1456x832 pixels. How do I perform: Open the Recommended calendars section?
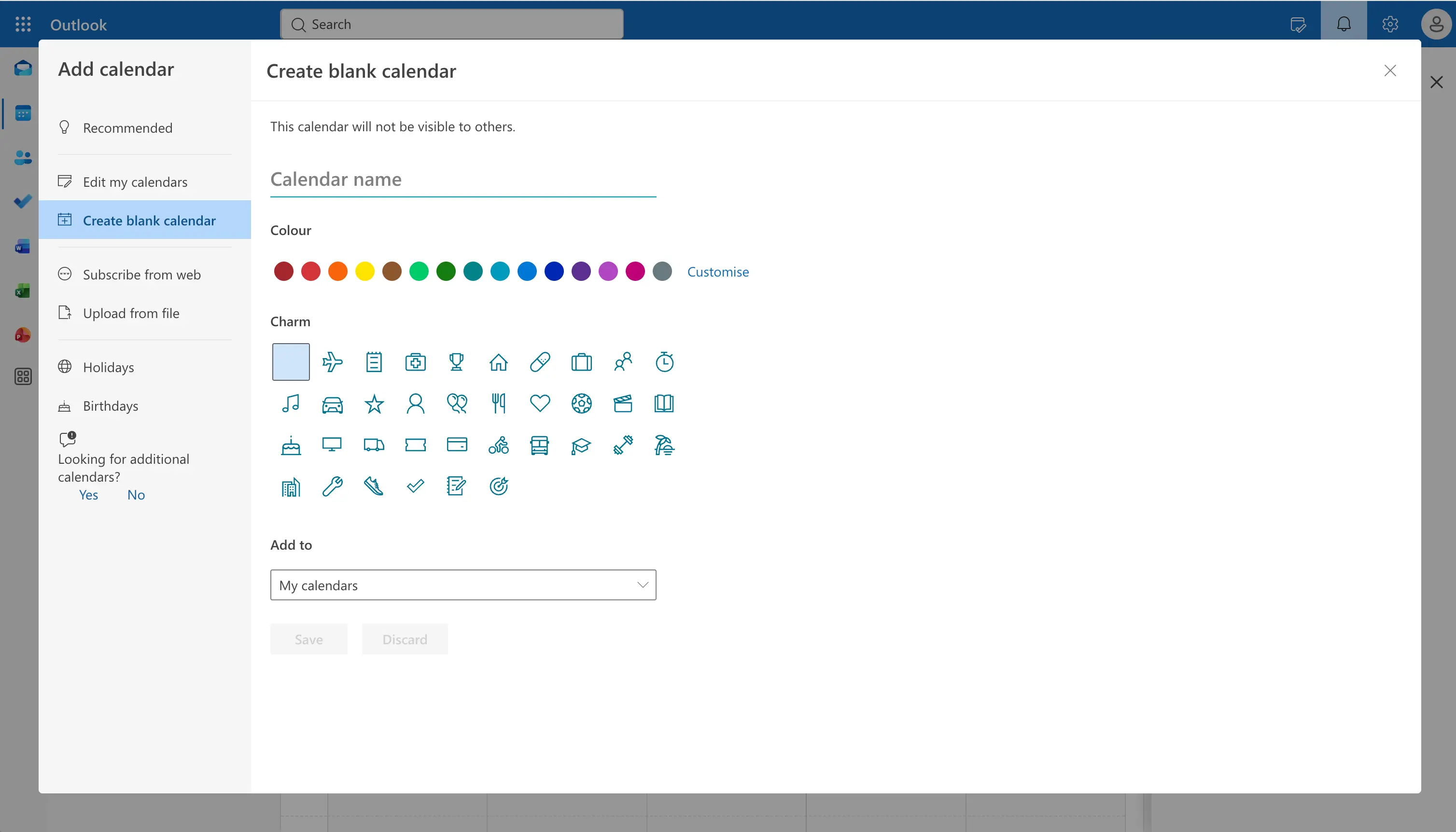coord(144,127)
